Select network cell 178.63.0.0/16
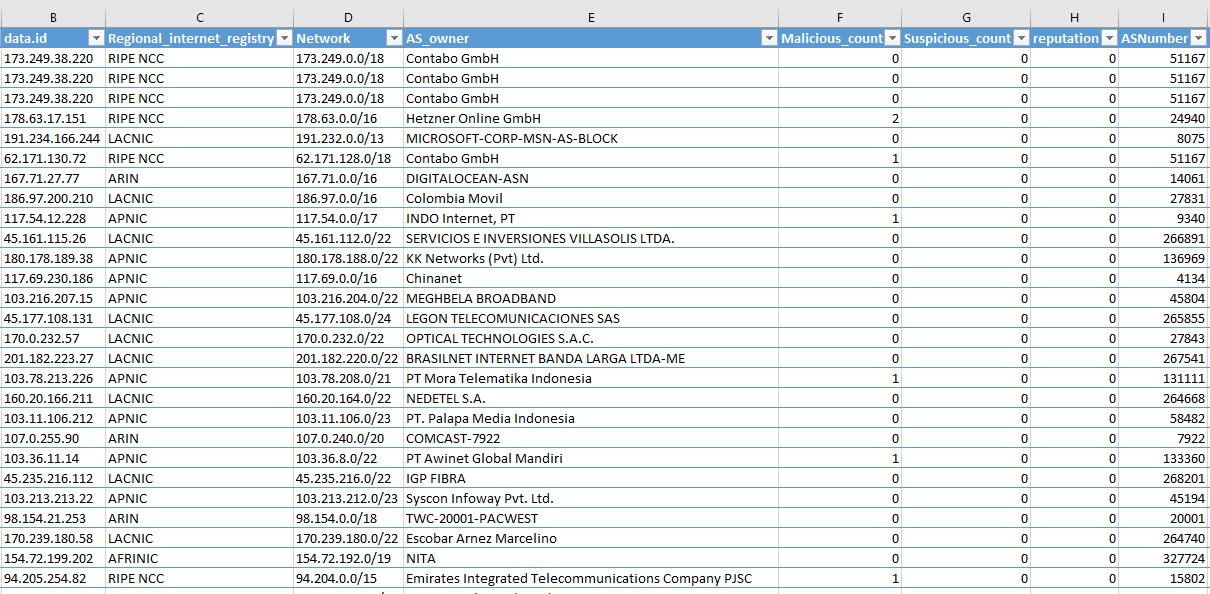 (348, 118)
